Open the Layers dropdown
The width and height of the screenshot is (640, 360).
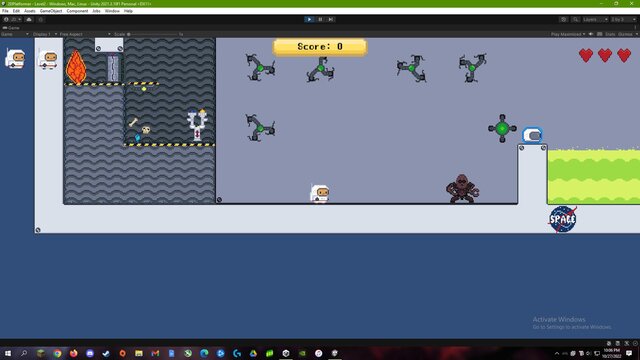595,19
